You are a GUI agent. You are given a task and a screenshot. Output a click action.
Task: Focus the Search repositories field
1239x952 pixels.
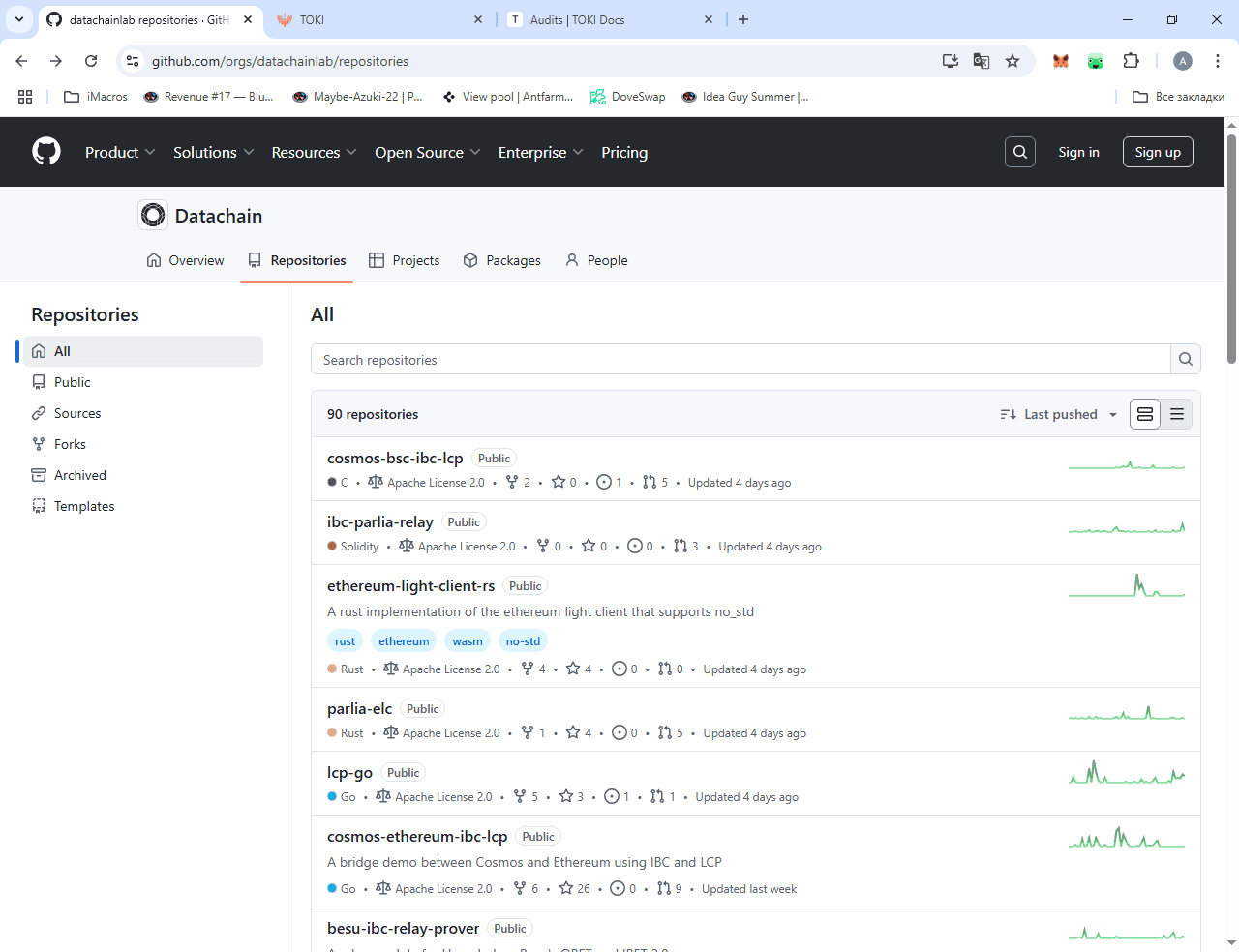pos(740,360)
